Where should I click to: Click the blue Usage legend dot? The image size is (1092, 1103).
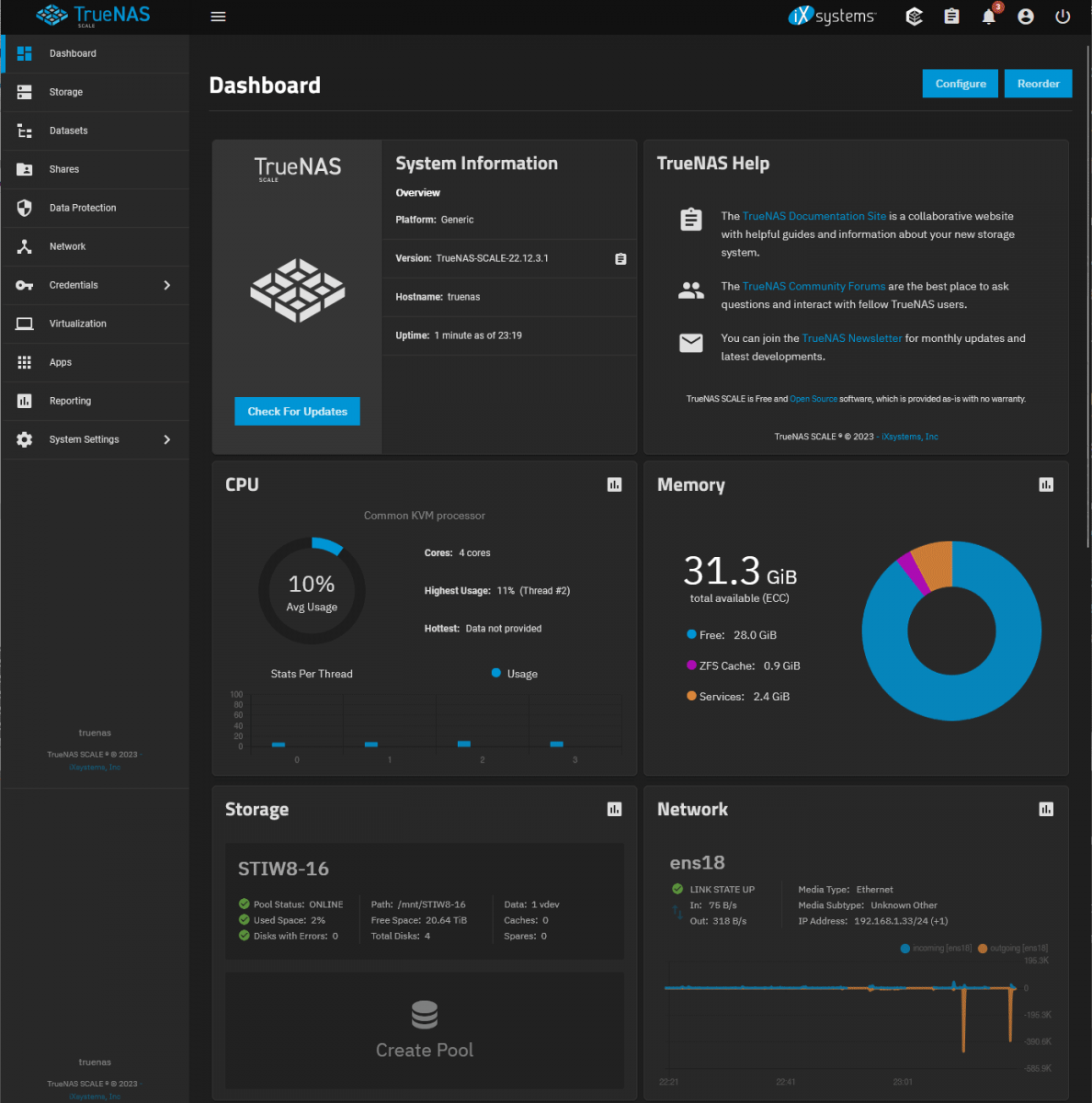[496, 674]
